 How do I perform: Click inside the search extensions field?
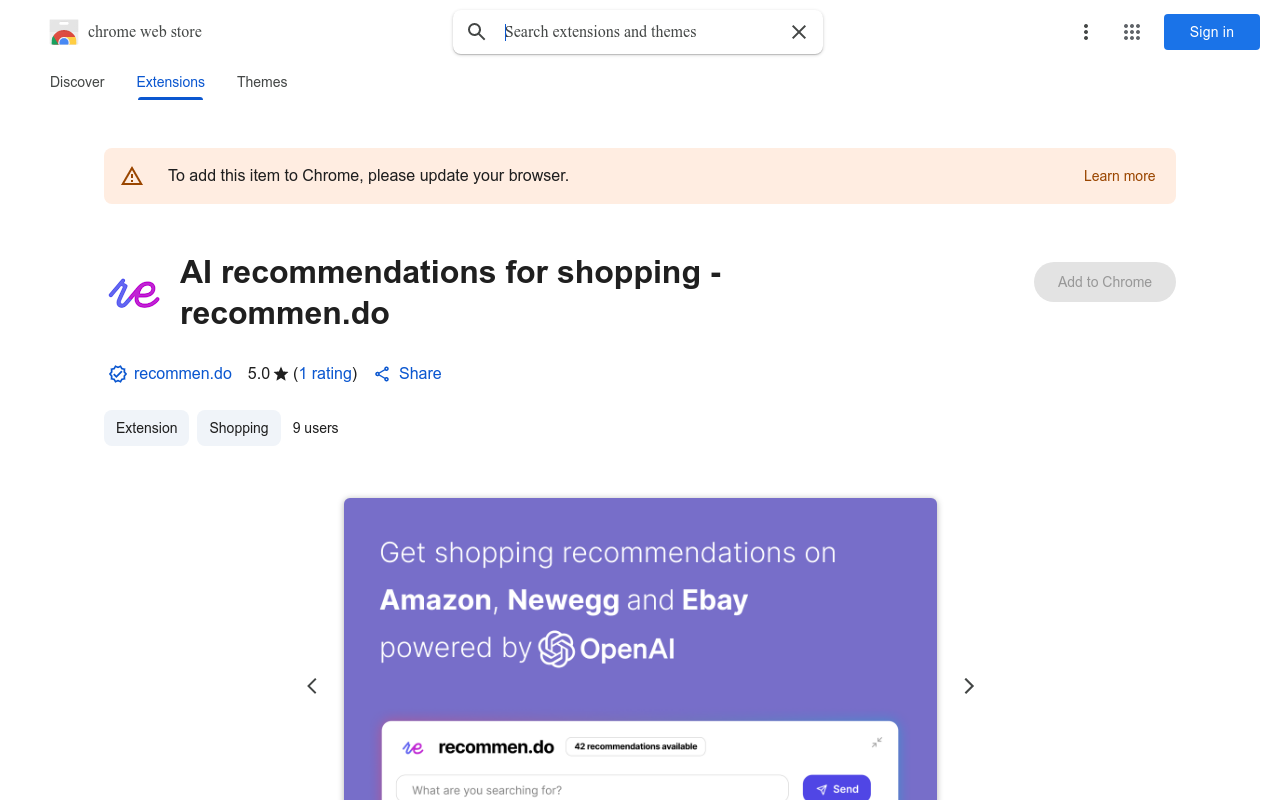pos(630,31)
